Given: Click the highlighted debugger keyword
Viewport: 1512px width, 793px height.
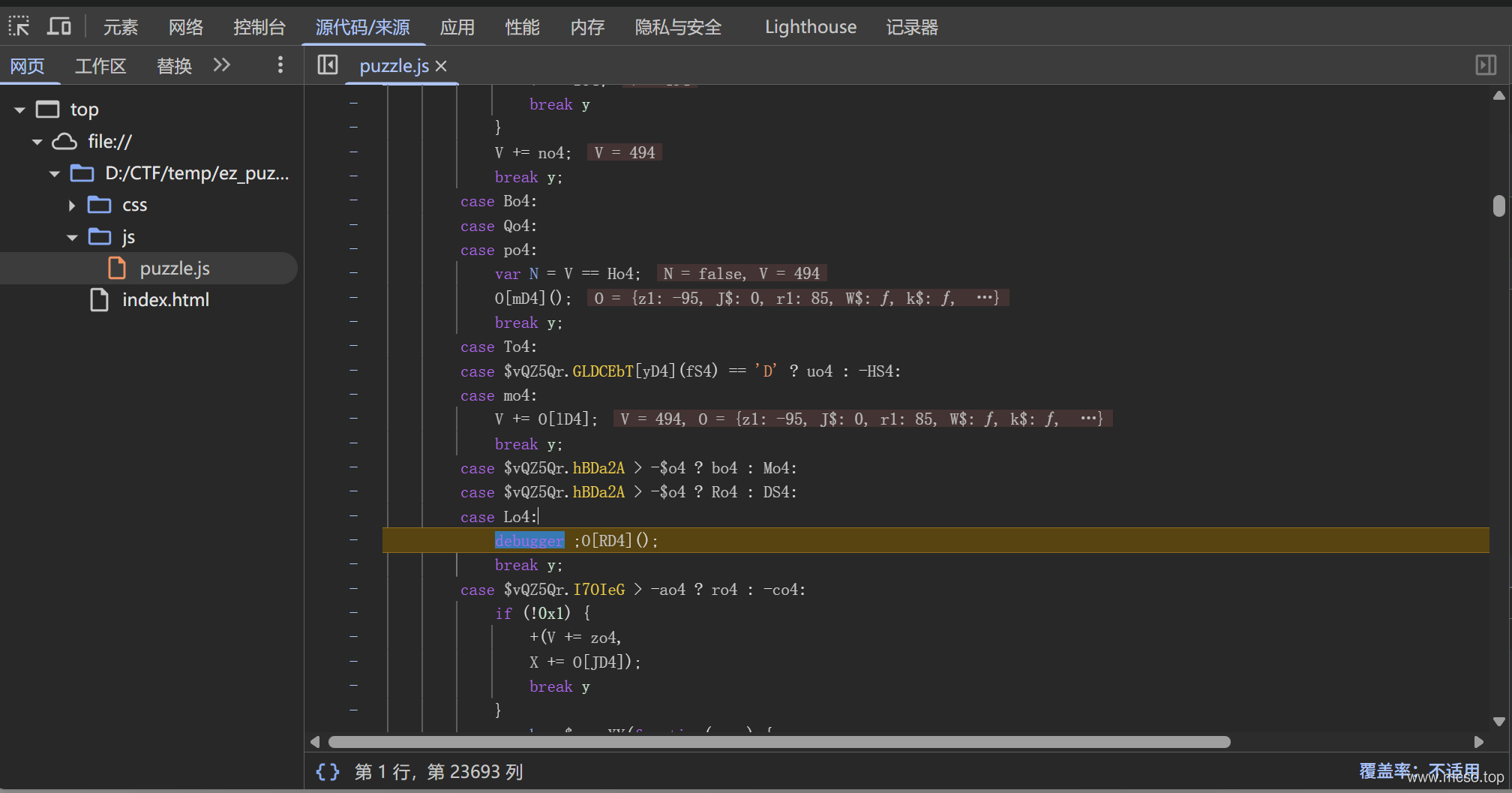Looking at the screenshot, I should 529,540.
